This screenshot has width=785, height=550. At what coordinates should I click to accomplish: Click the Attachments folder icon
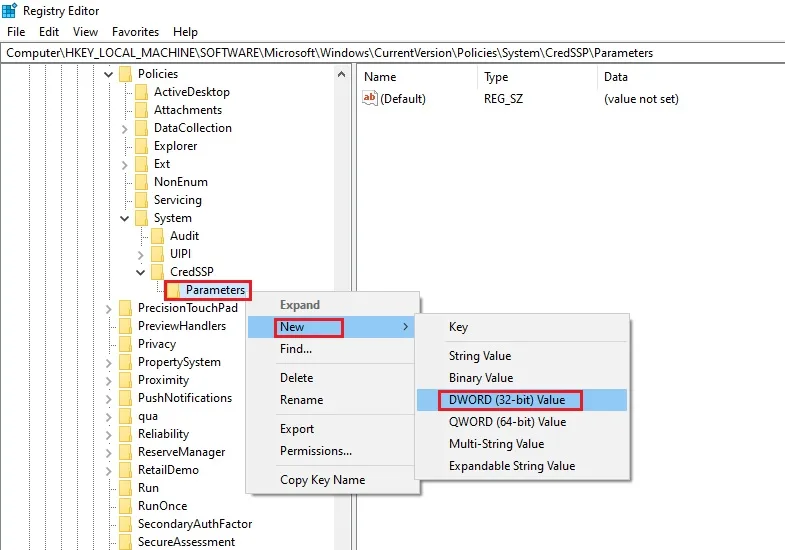tap(142, 110)
